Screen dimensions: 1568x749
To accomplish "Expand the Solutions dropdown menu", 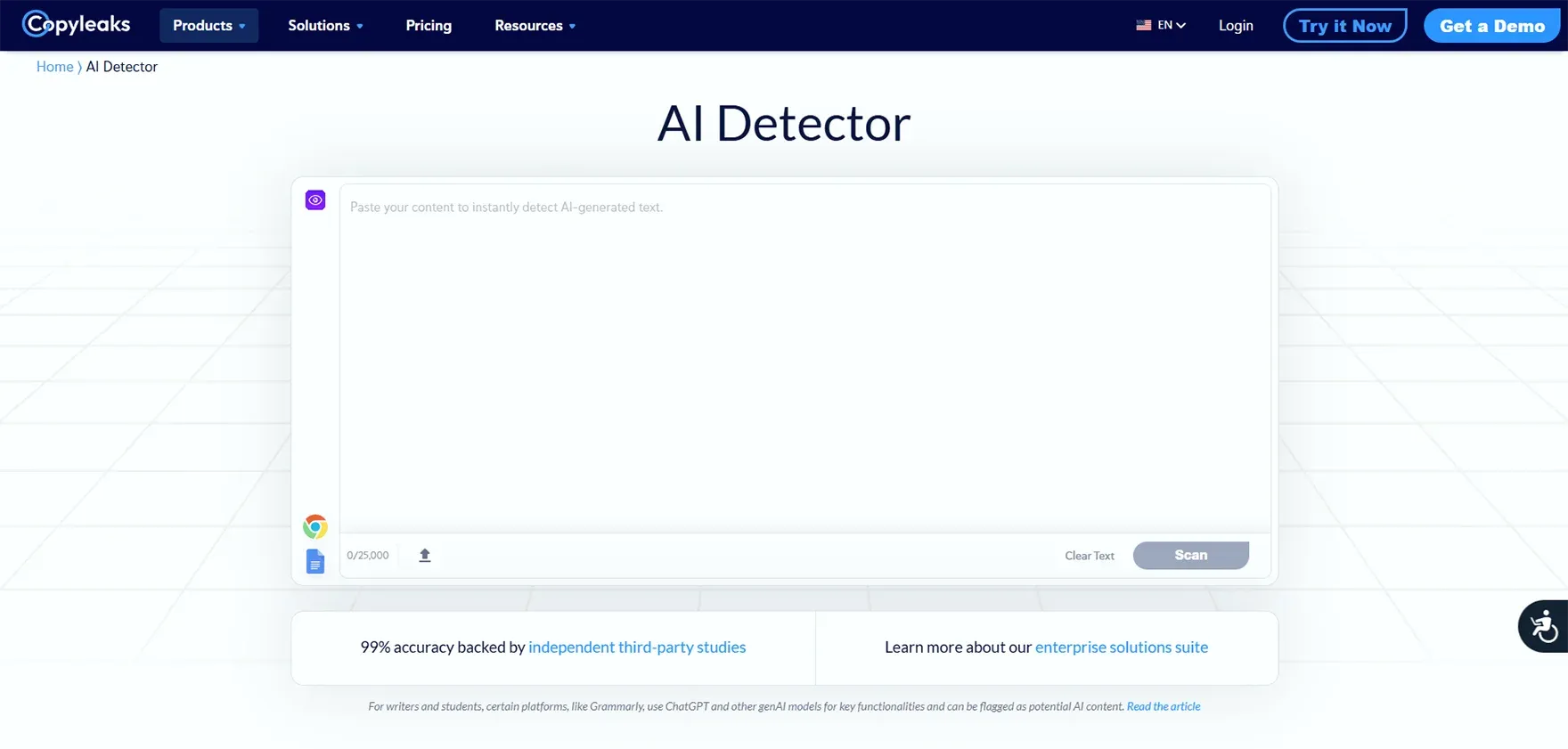I will pyautogui.click(x=325, y=26).
